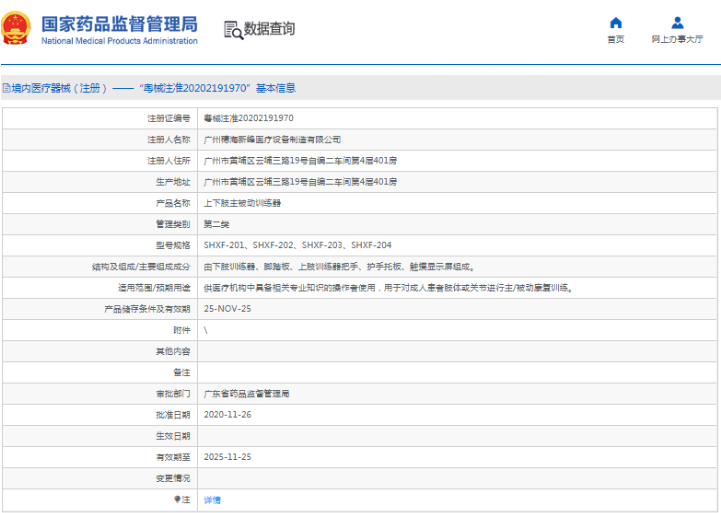Click the 产品名称 label
Screen dimensions: 721x513
tap(173, 203)
